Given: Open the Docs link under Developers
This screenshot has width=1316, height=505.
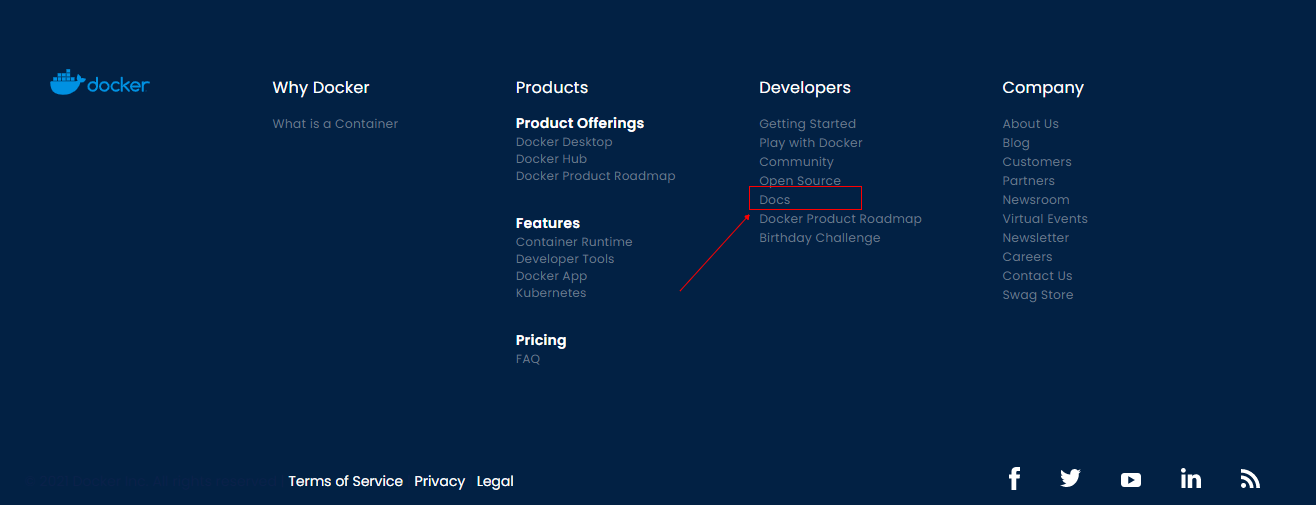Looking at the screenshot, I should (775, 200).
